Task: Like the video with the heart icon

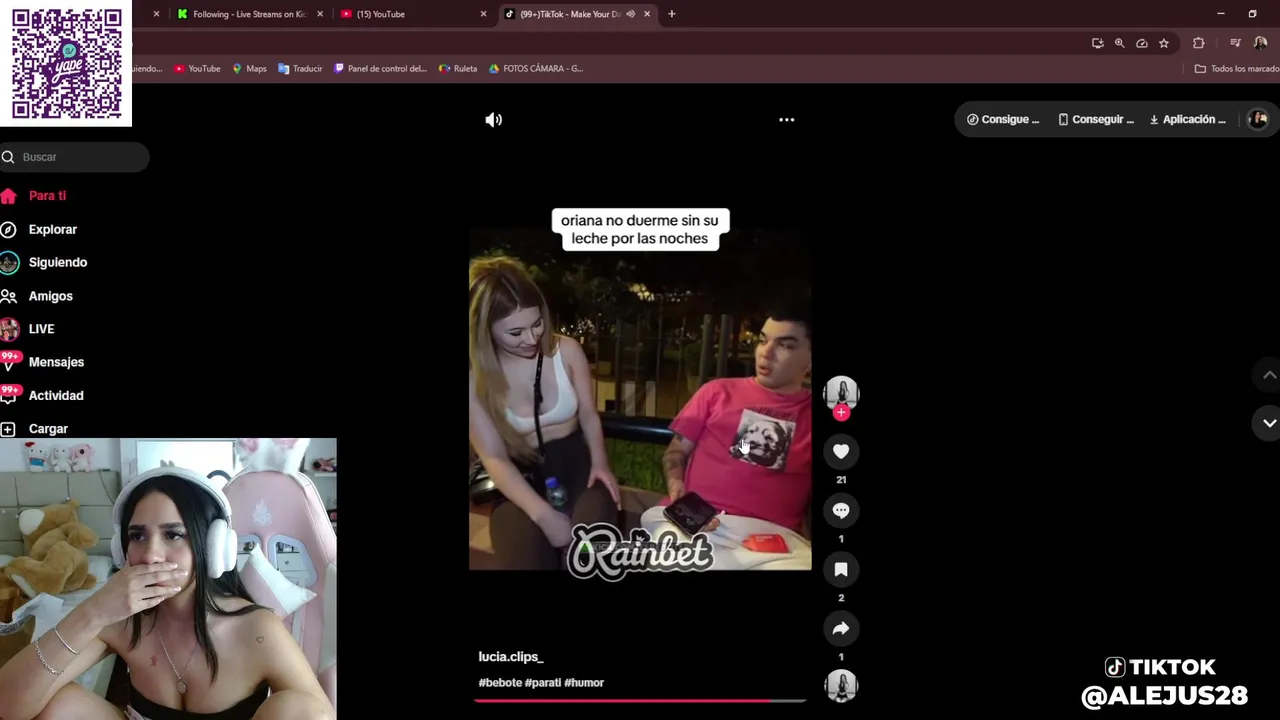Action: (x=841, y=452)
